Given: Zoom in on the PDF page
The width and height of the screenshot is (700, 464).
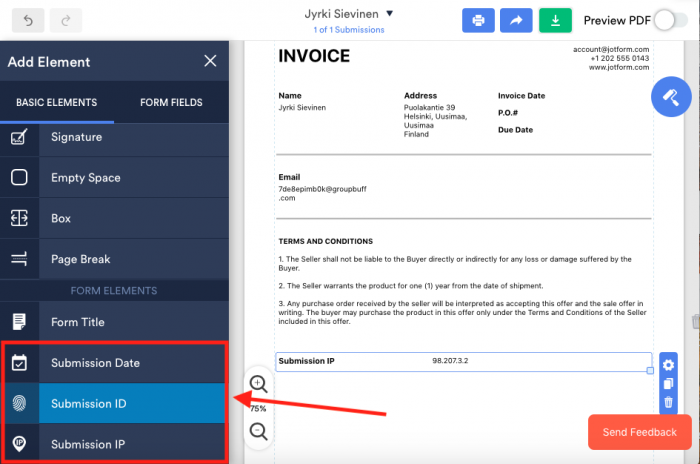Looking at the screenshot, I should click(258, 384).
